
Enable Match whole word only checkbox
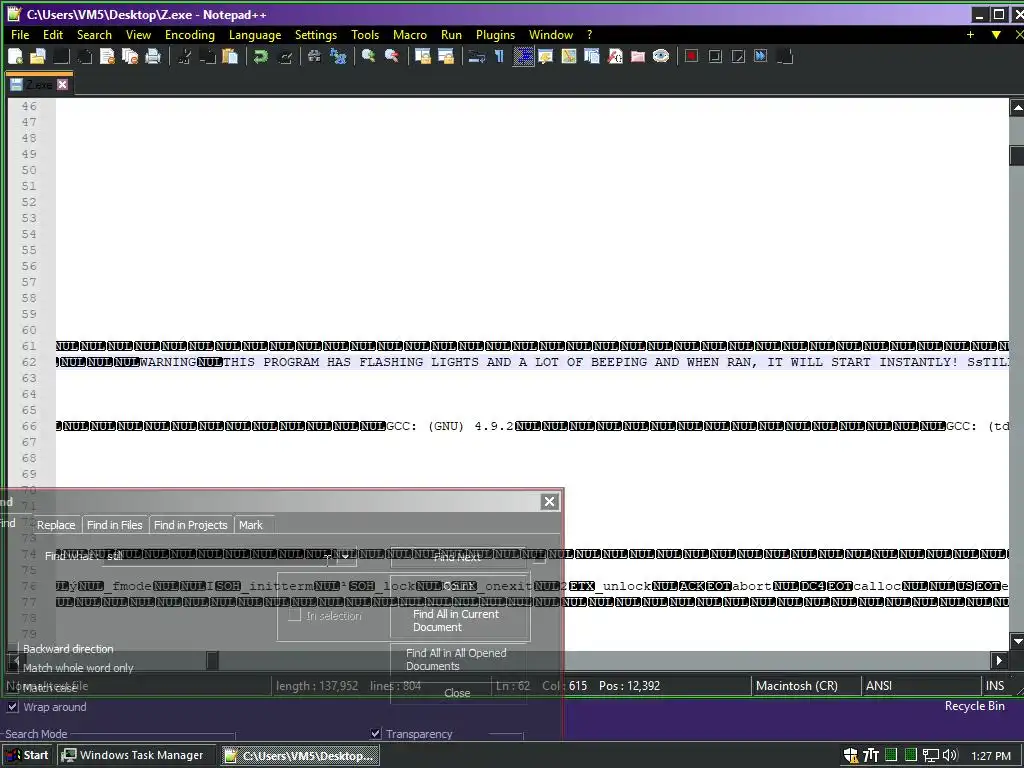12,667
